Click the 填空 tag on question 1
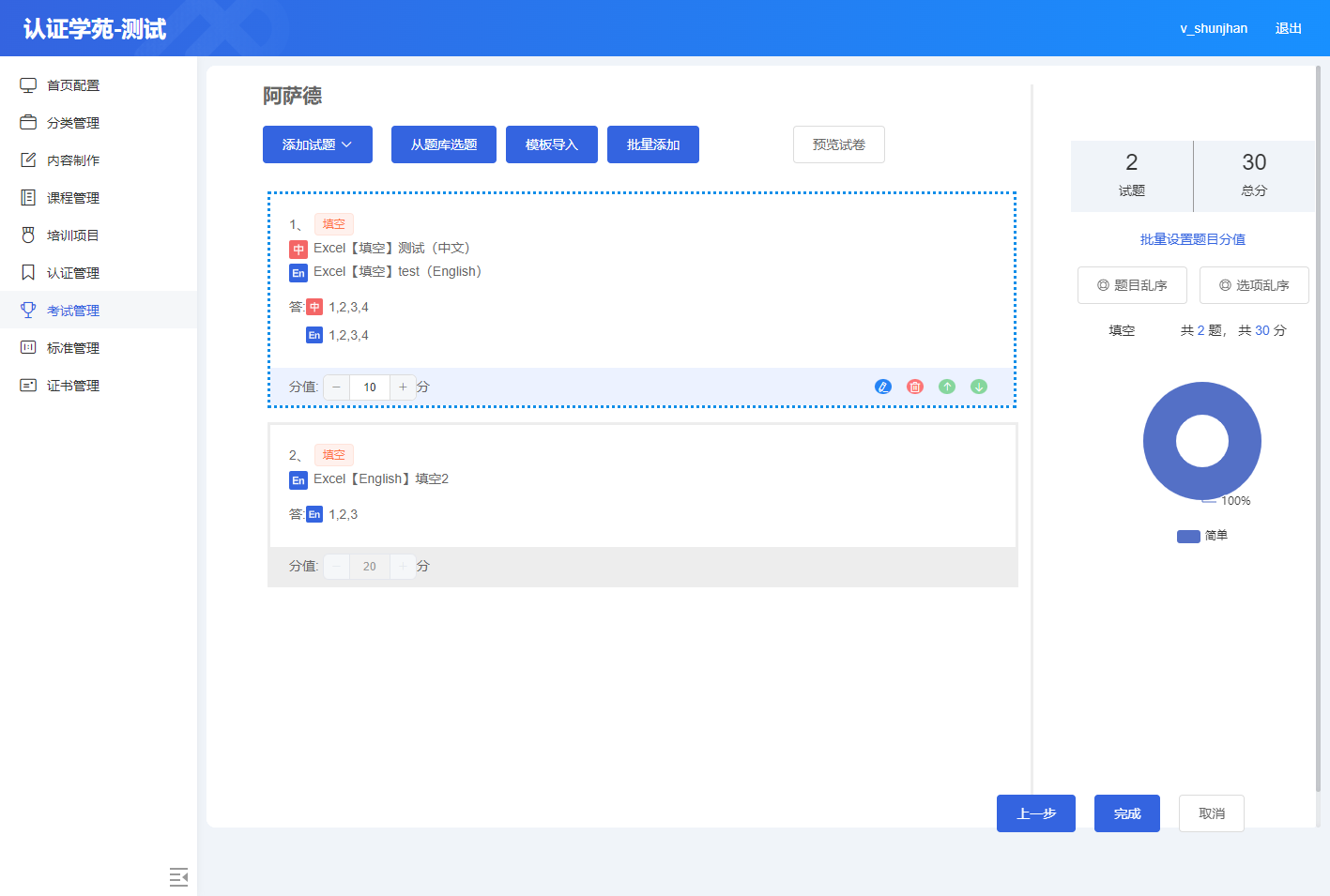 coord(334,224)
